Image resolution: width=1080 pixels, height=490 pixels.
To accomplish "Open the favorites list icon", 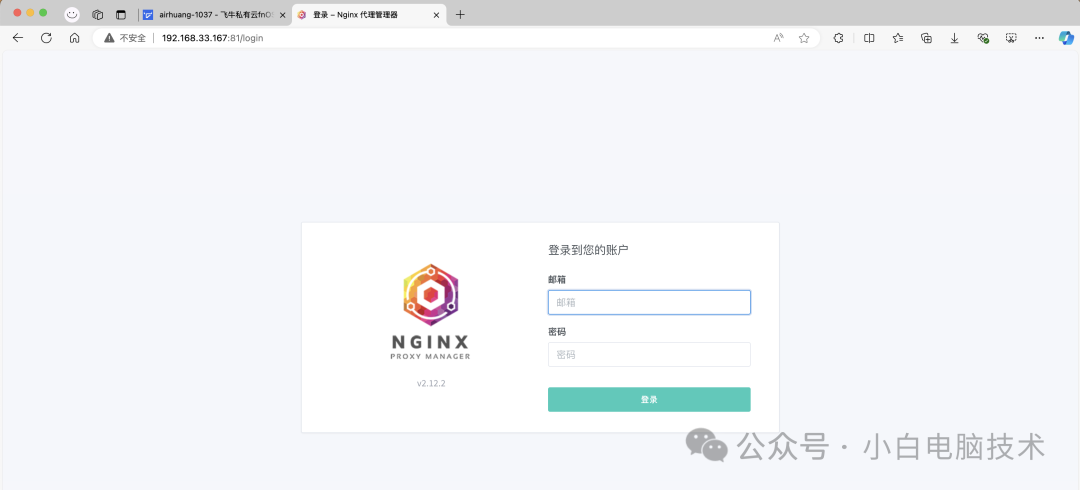I will tap(897, 38).
